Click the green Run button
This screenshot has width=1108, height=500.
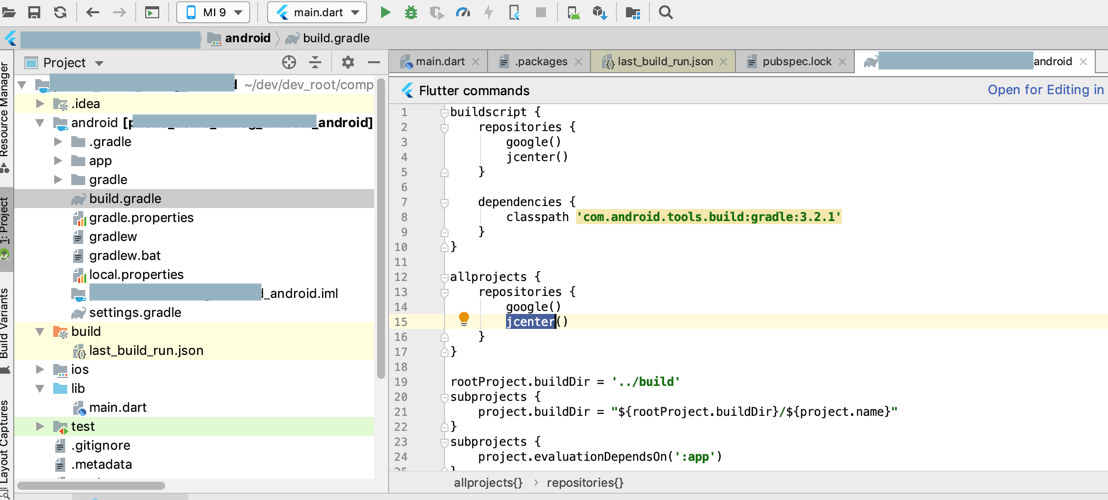click(385, 13)
